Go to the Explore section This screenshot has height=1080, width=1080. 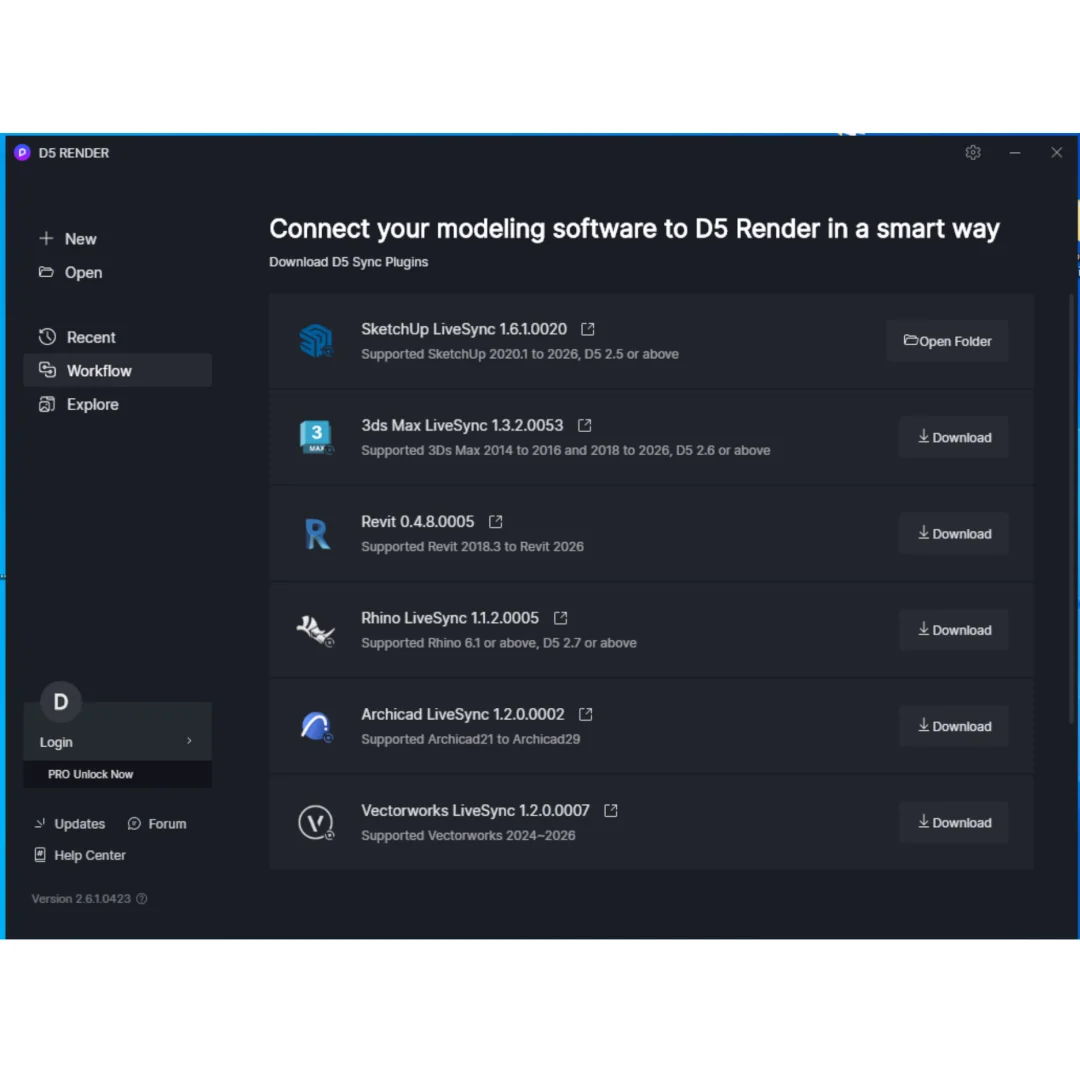tap(92, 405)
